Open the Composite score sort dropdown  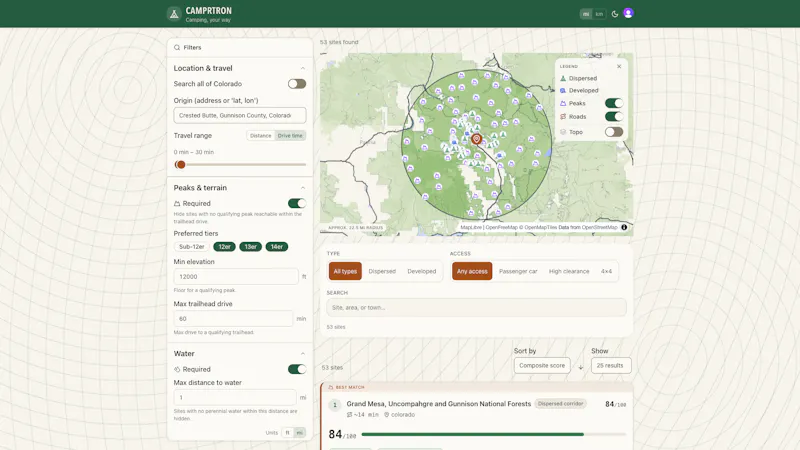tap(542, 365)
